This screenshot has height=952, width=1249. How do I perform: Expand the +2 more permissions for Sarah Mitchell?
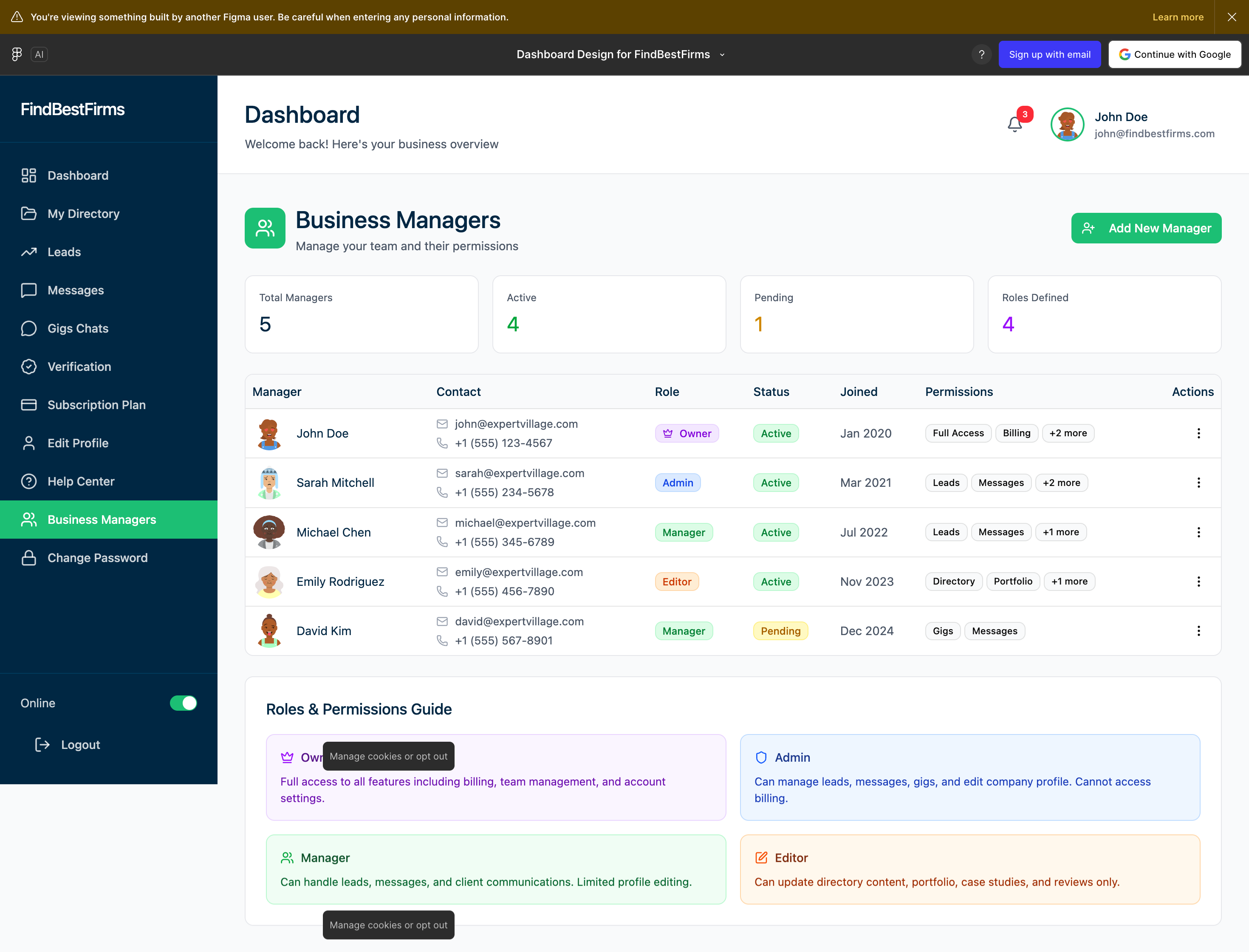click(1061, 482)
